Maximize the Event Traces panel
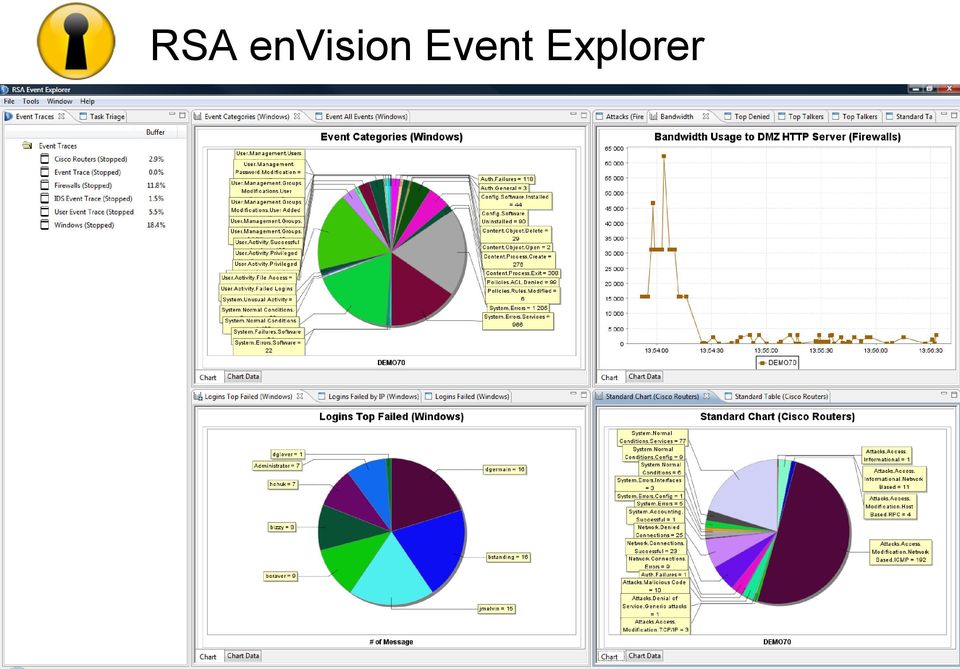Screen dimensions: 960x669 click(x=182, y=114)
